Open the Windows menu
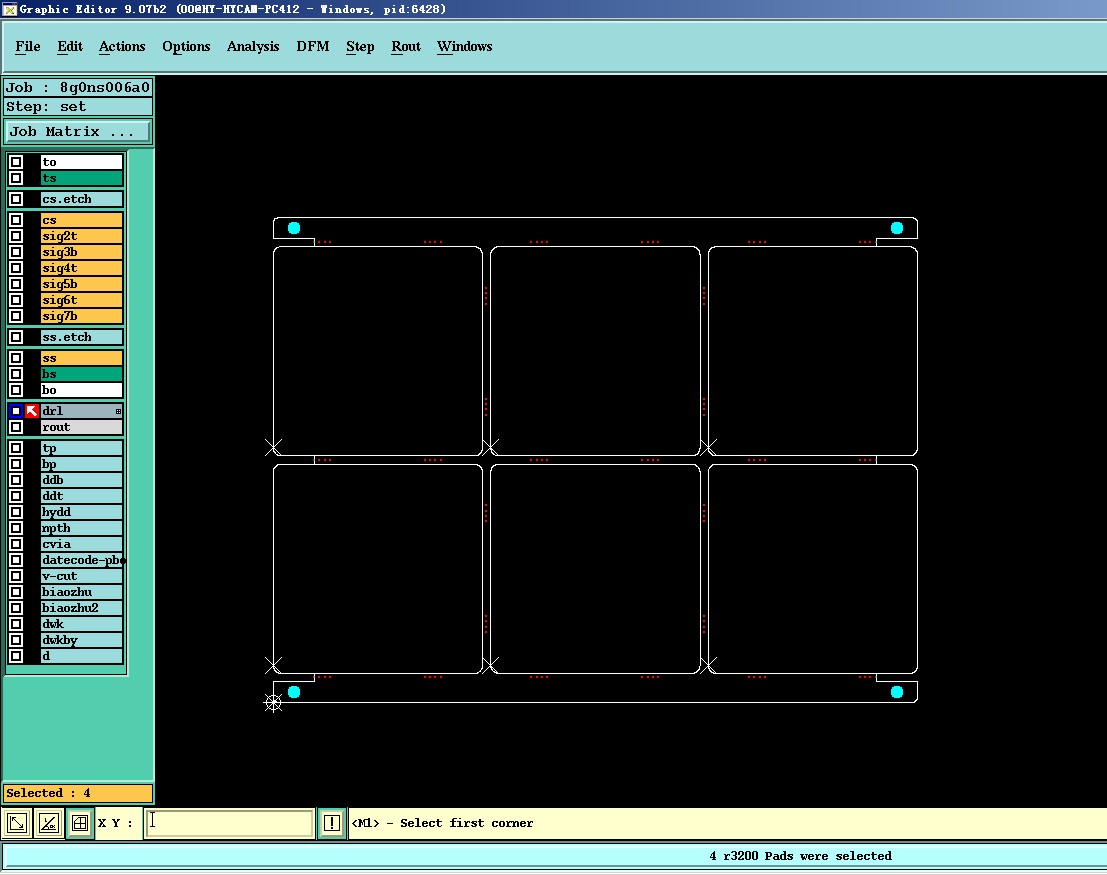Viewport: 1107px width, 875px height. (x=465, y=47)
